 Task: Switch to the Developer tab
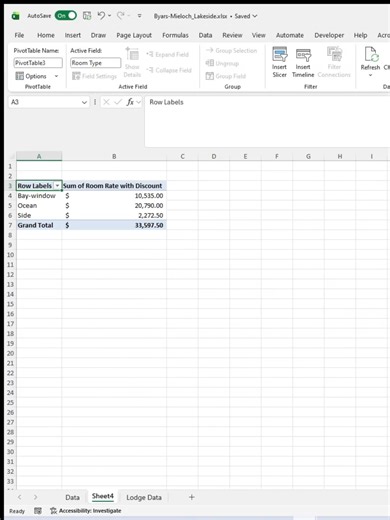point(329,35)
